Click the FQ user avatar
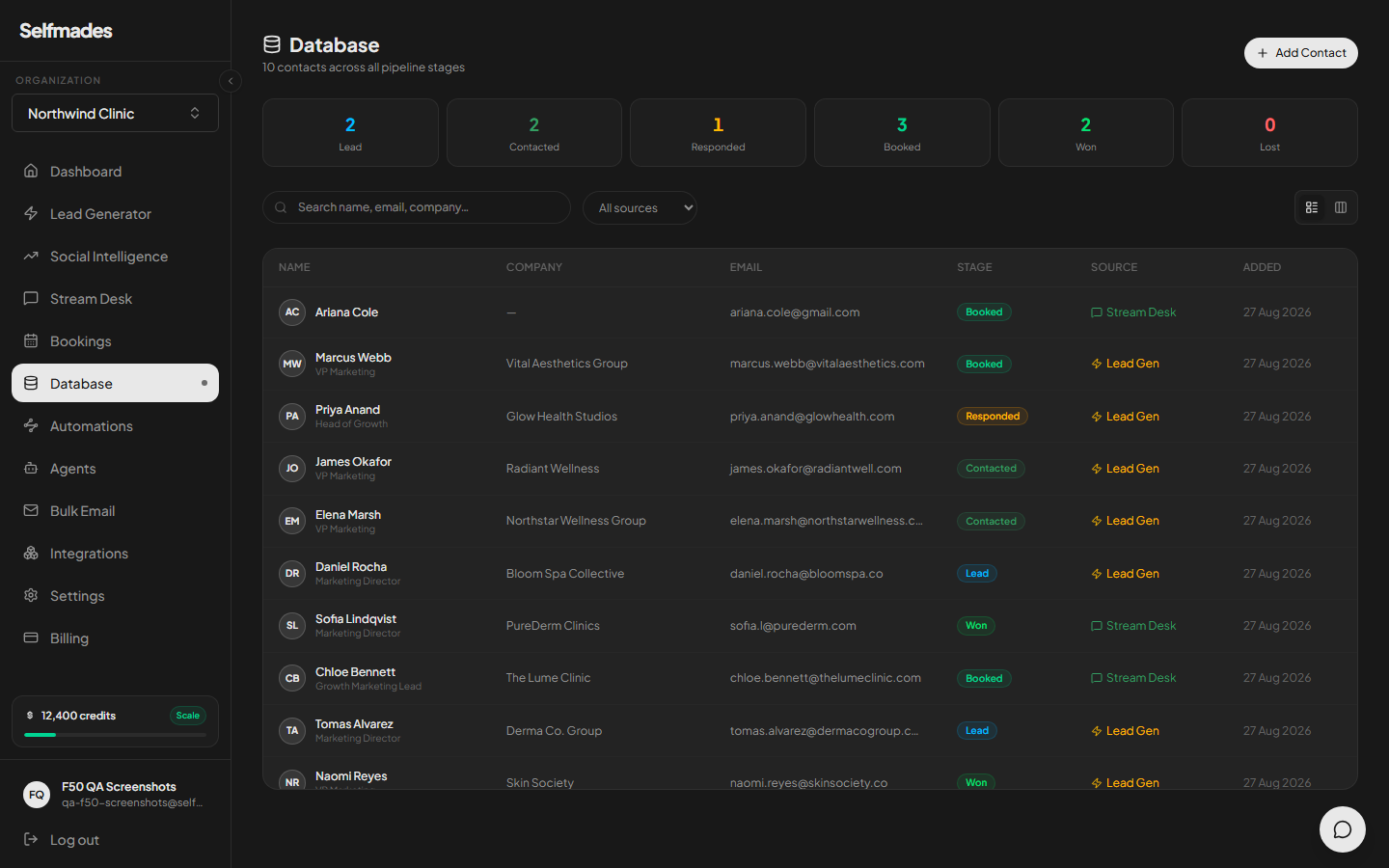This screenshot has height=868, width=1389. (x=37, y=795)
